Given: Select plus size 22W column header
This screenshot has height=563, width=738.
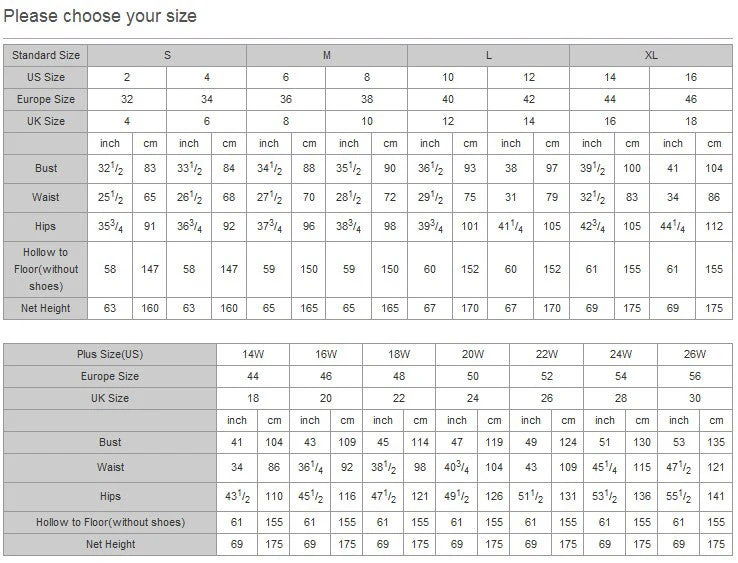Looking at the screenshot, I should tap(546, 354).
